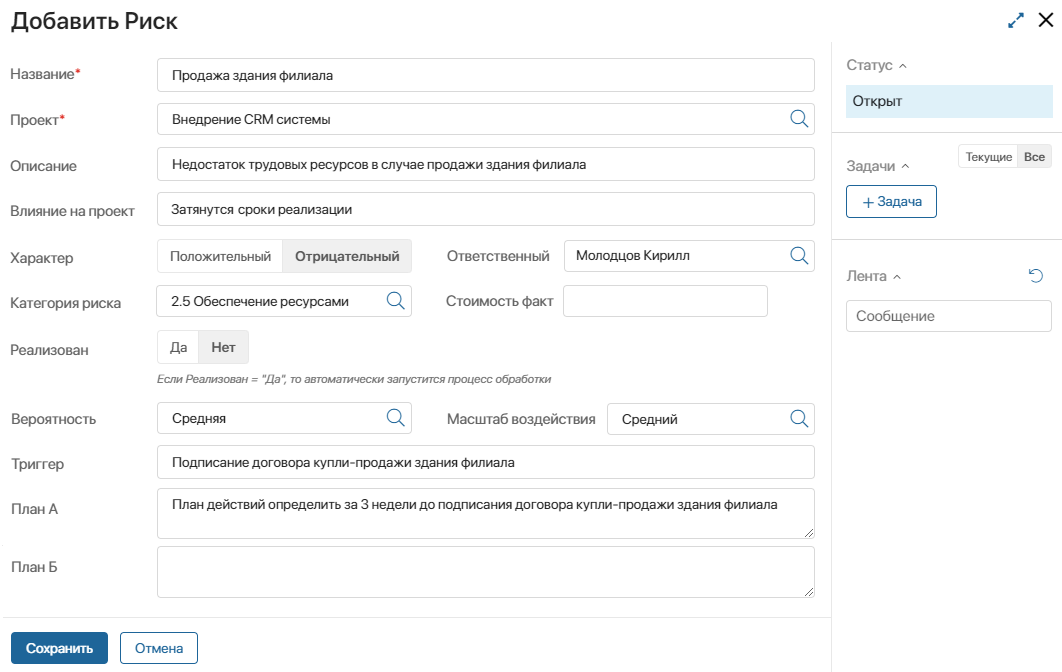Switch to Все tasks tab
Screen dimensions: 1062x672
click(x=1034, y=158)
